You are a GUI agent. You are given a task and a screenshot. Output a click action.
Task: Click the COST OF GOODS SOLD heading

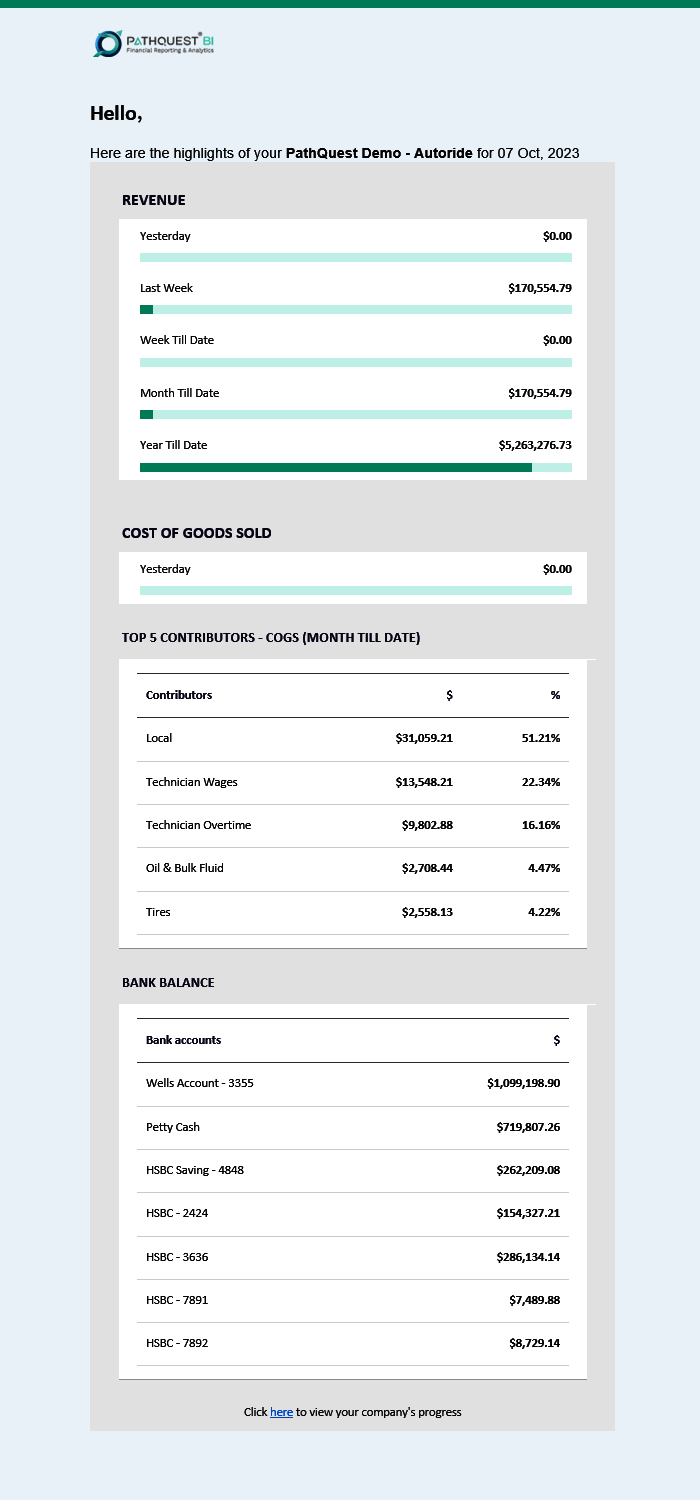(x=197, y=533)
